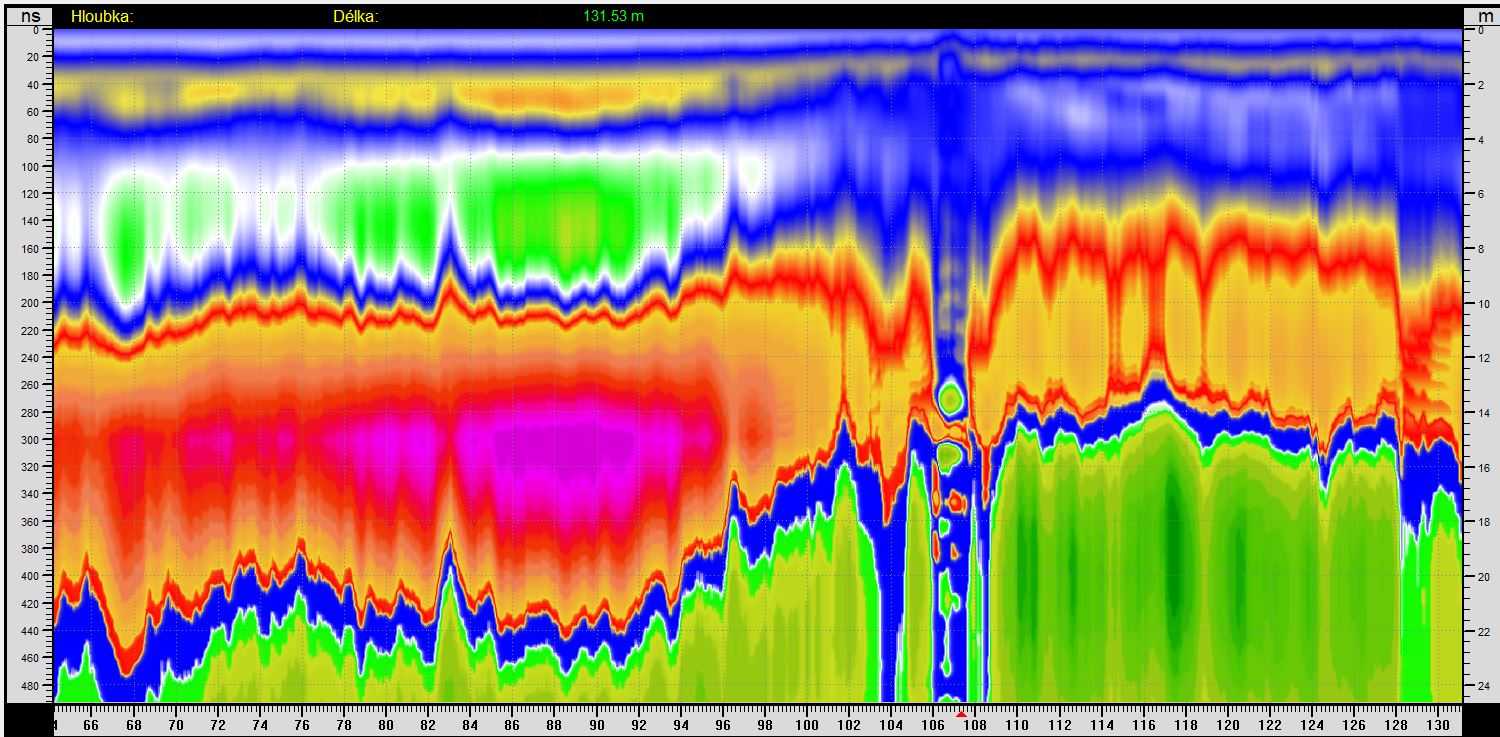Click 112 on the bottom distance ruler
1500x737 pixels.
[x=1060, y=725]
